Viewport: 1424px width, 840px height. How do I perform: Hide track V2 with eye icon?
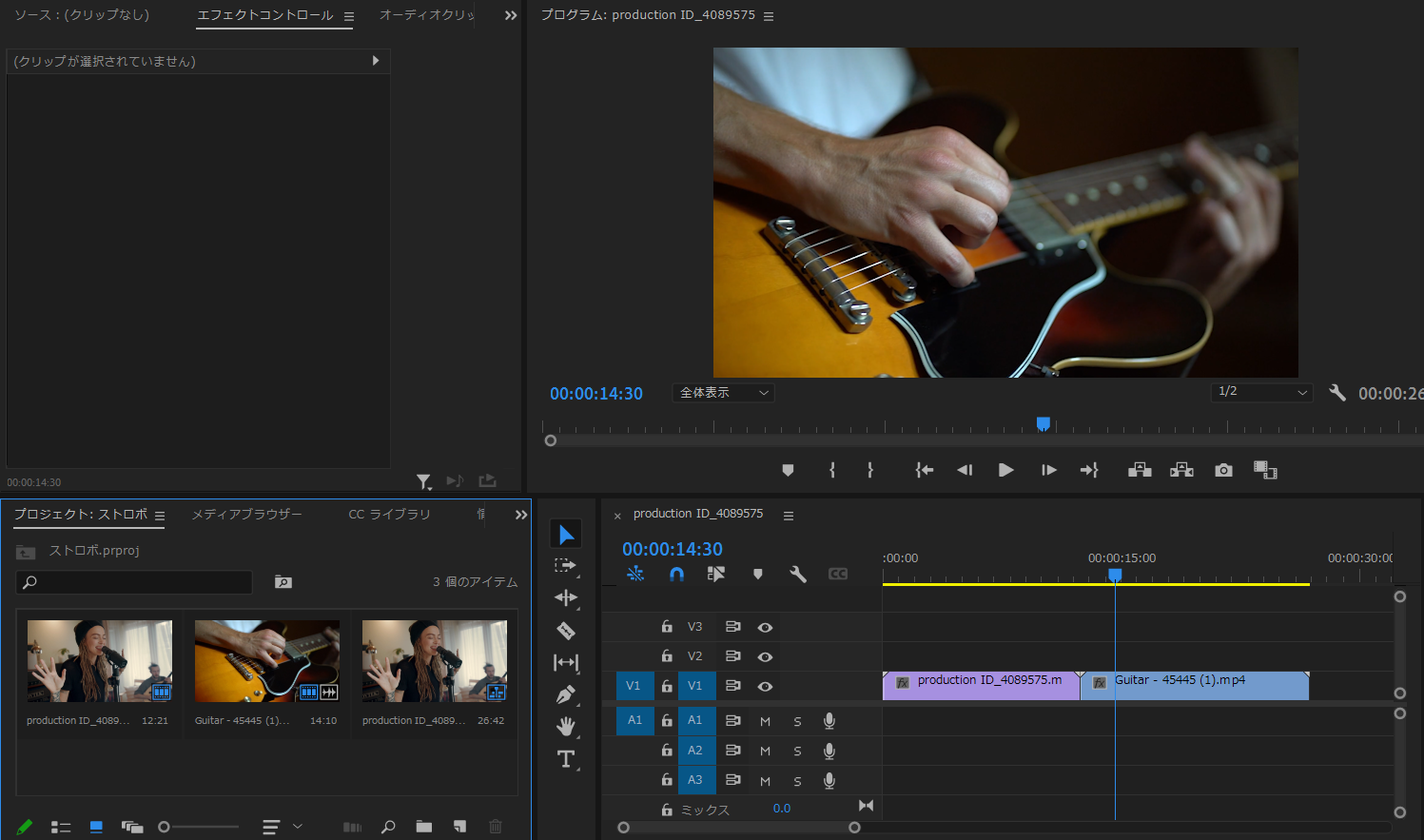pyautogui.click(x=765, y=657)
